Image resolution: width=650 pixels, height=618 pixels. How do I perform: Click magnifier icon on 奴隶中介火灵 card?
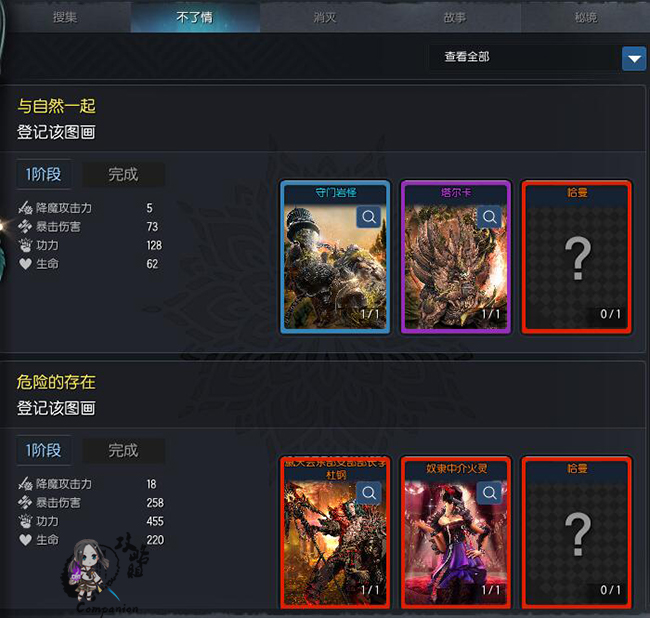coord(489,492)
